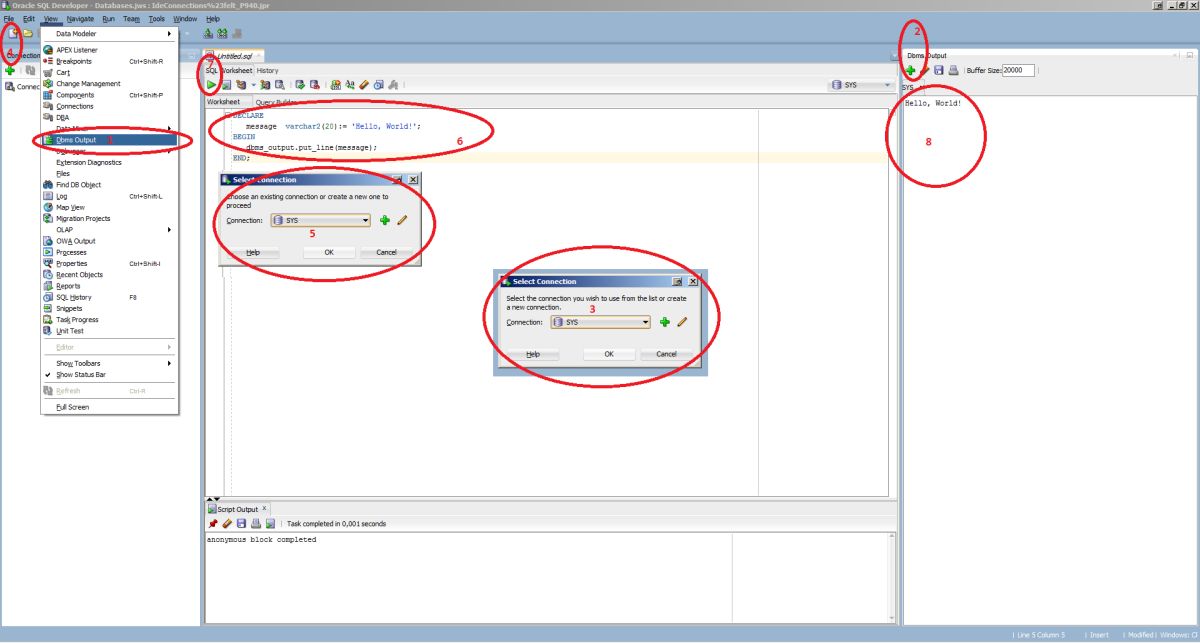Choose Full Screen from View menu
The width and height of the screenshot is (1200, 643).
point(109,407)
